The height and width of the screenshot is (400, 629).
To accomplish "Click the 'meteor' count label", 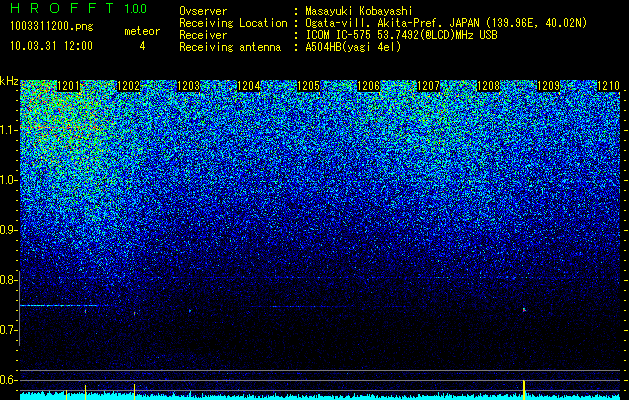I will [x=142, y=31].
